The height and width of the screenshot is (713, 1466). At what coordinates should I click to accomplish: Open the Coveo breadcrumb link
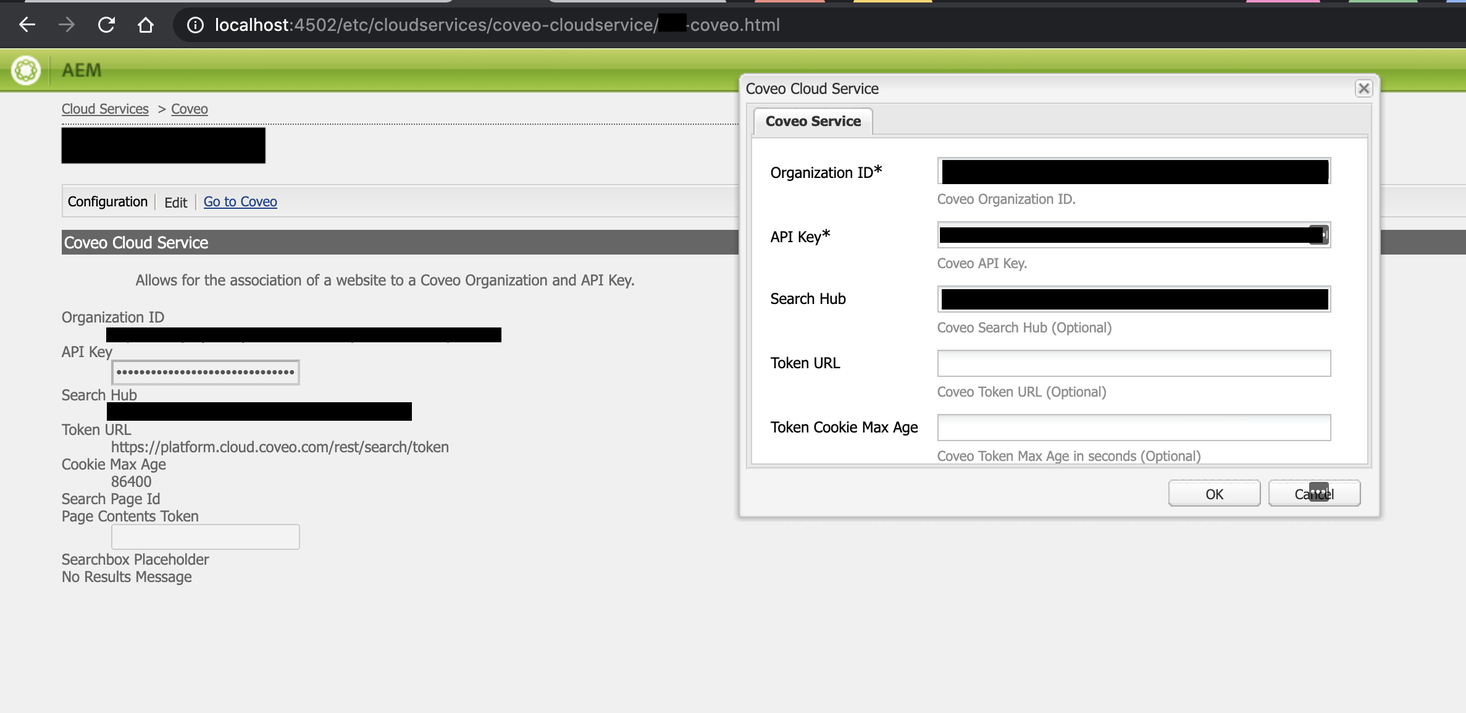(189, 108)
